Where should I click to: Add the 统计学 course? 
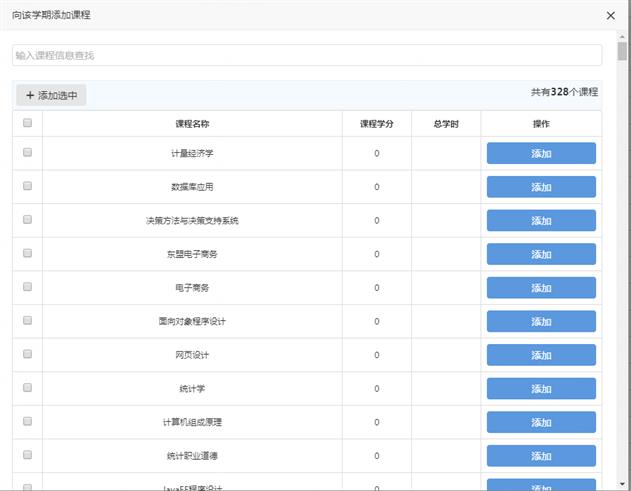pos(541,388)
